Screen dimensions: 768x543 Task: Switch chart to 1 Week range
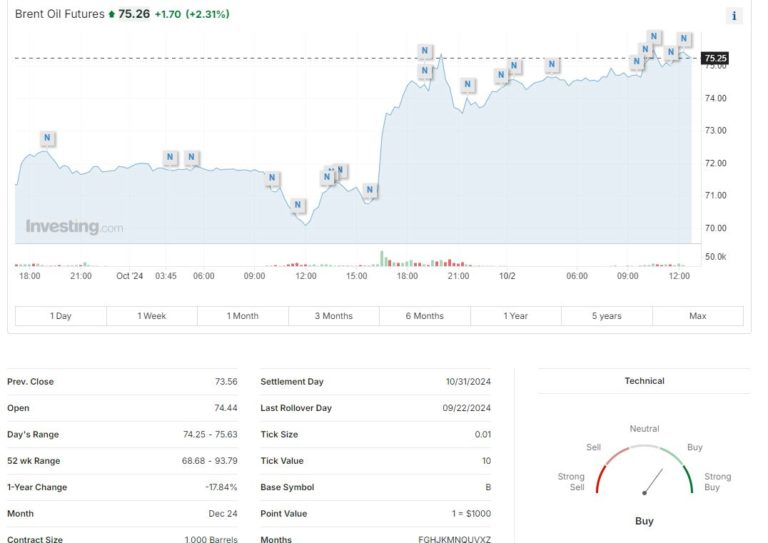[x=152, y=316]
